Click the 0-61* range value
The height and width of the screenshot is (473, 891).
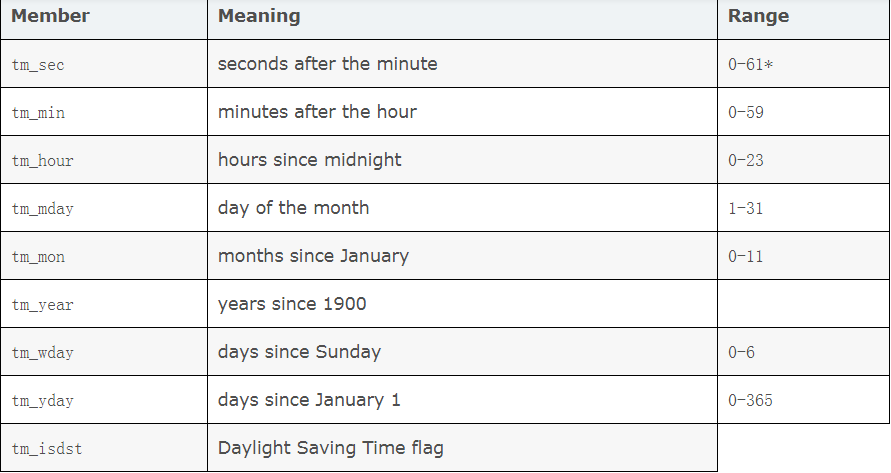pyautogui.click(x=750, y=64)
